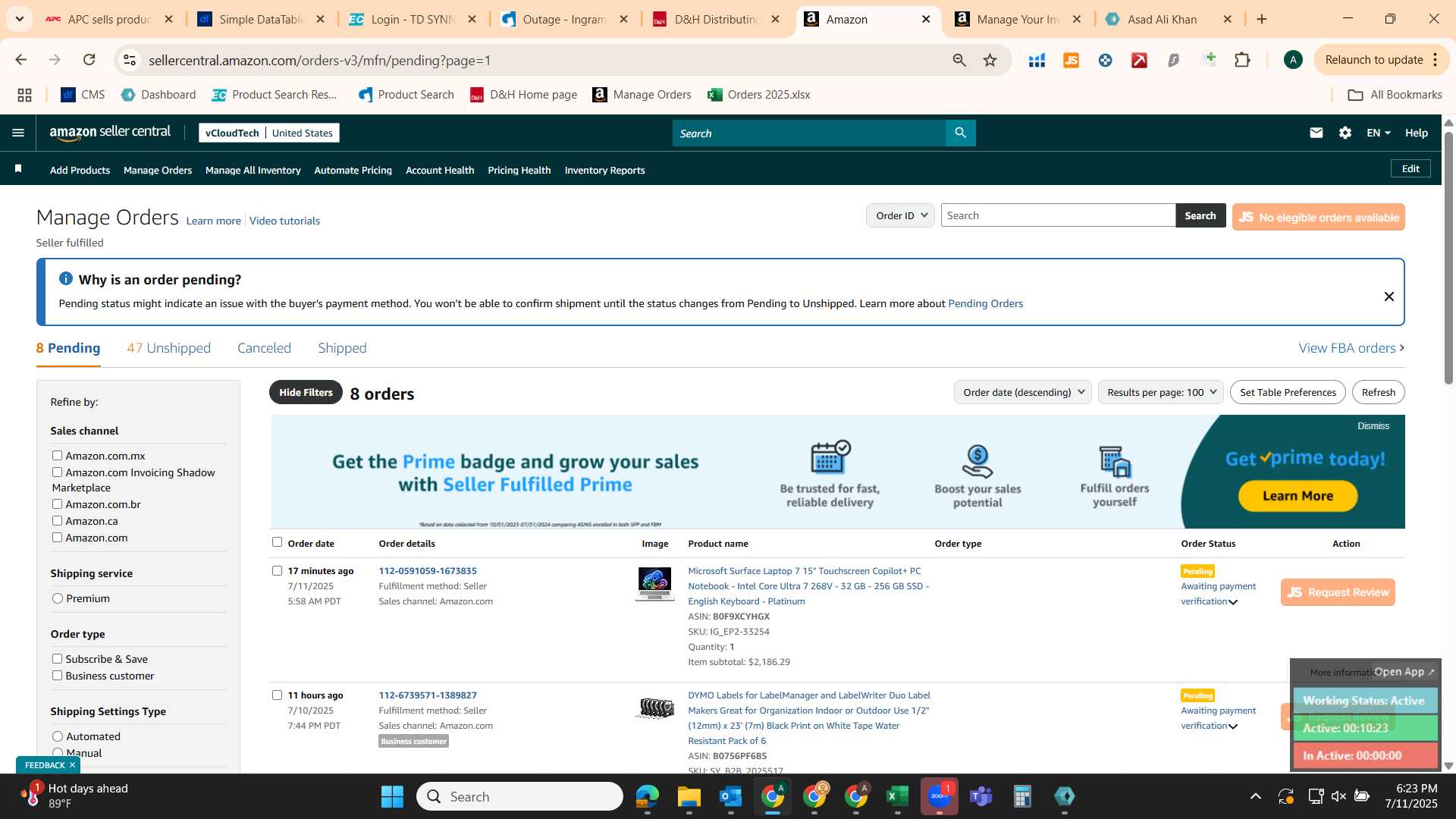The height and width of the screenshot is (819, 1456).
Task: Open the Order ID search type dropdown
Action: (900, 215)
